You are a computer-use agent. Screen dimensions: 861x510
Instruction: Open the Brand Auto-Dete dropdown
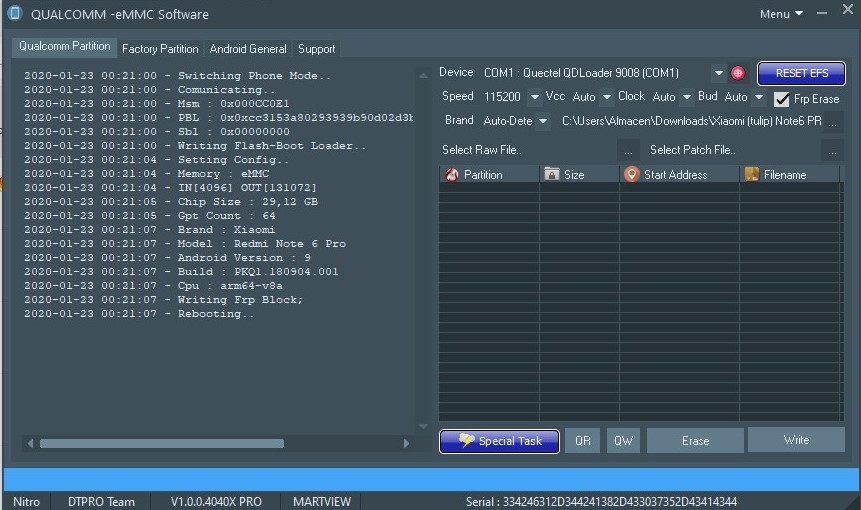[543, 121]
